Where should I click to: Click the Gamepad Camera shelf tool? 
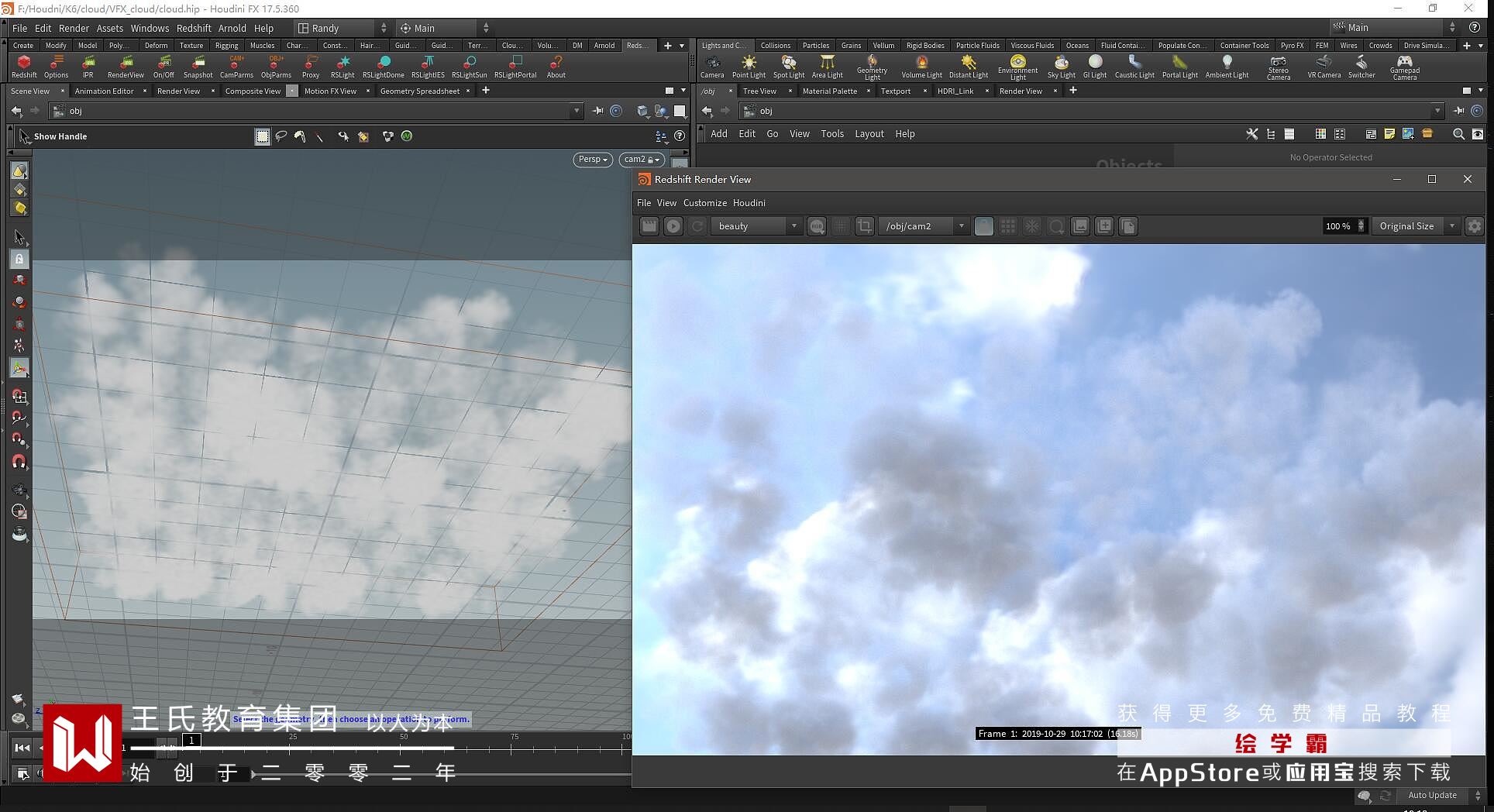[x=1404, y=67]
